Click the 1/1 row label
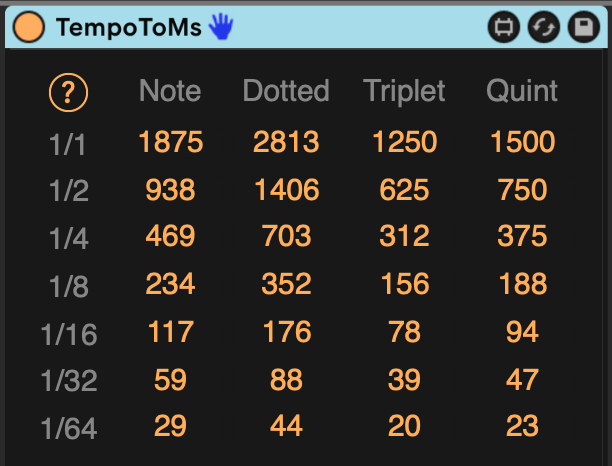612x466 pixels. pos(68,144)
